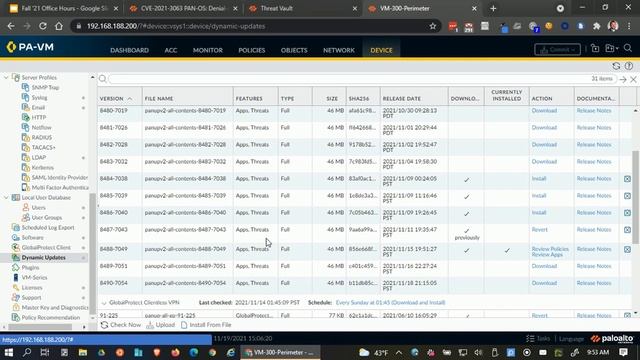Click the browser address bar
This screenshot has width=640, height=360.
[255, 26]
